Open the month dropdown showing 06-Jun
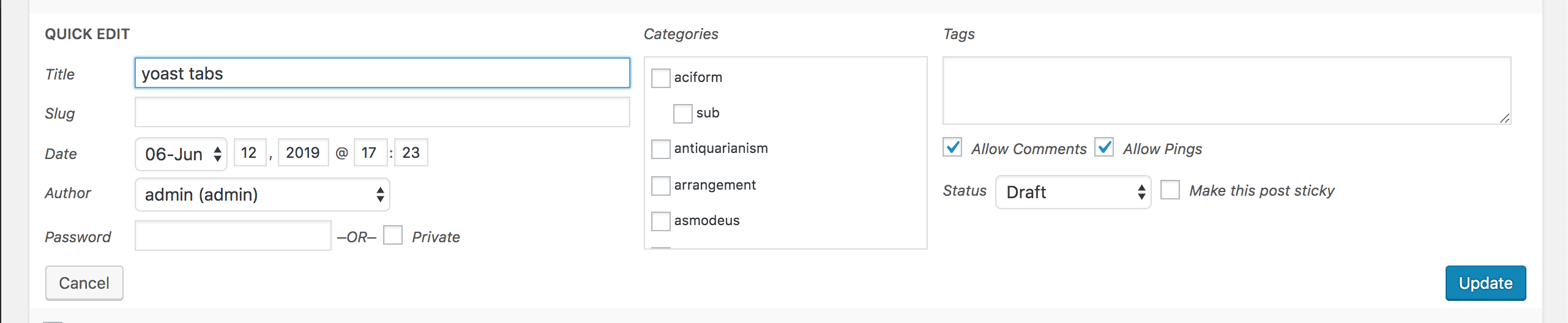Image resolution: width=1568 pixels, height=323 pixels. pos(181,154)
